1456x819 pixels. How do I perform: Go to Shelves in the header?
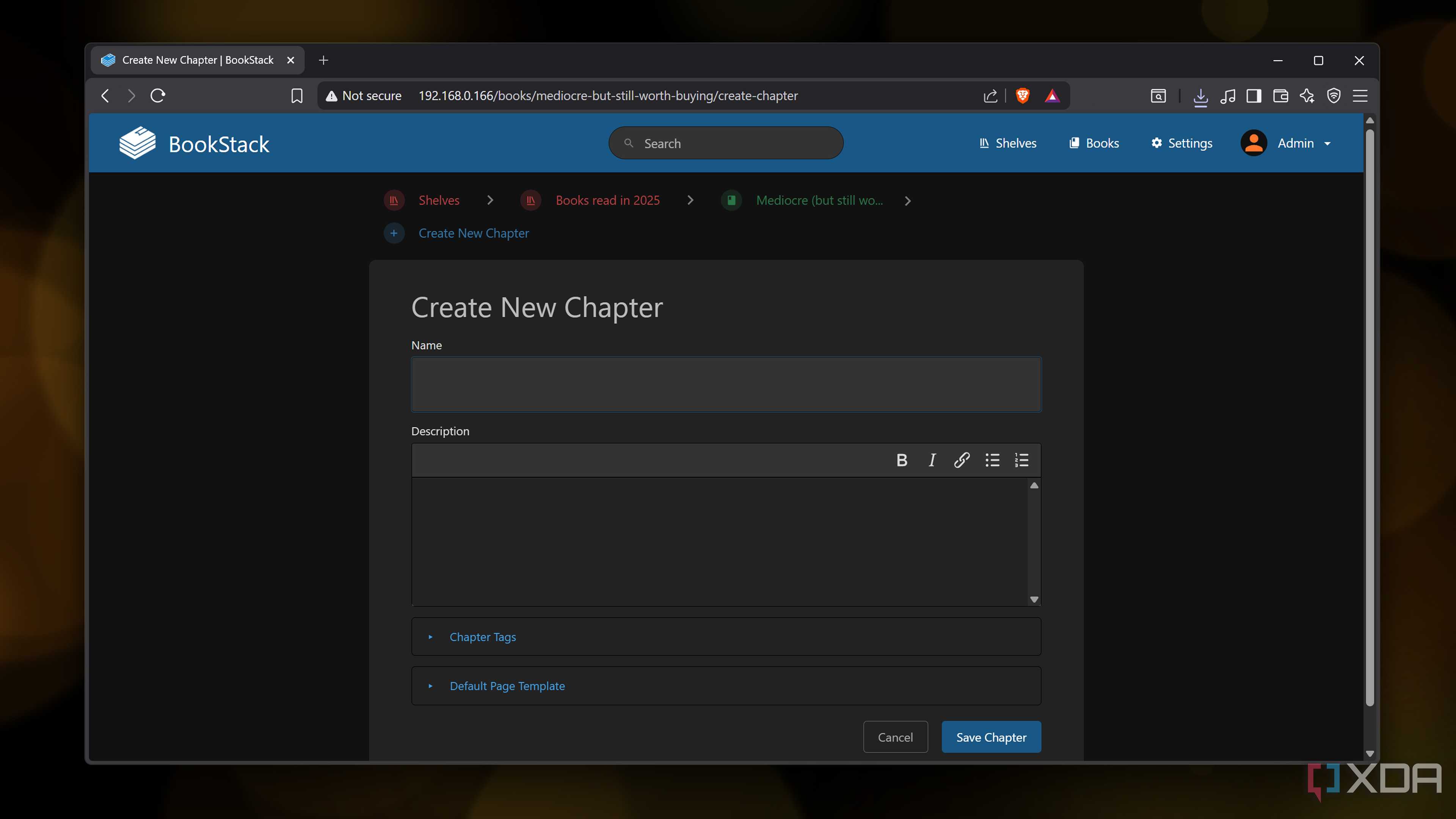coord(1008,143)
